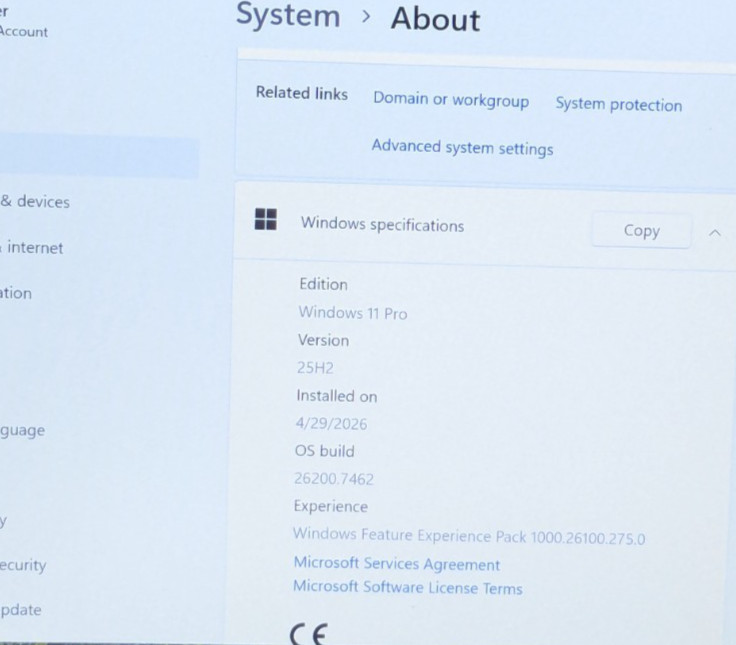The height and width of the screenshot is (645, 736).
Task: Click the Account text in the sidebar
Action: [x=23, y=31]
